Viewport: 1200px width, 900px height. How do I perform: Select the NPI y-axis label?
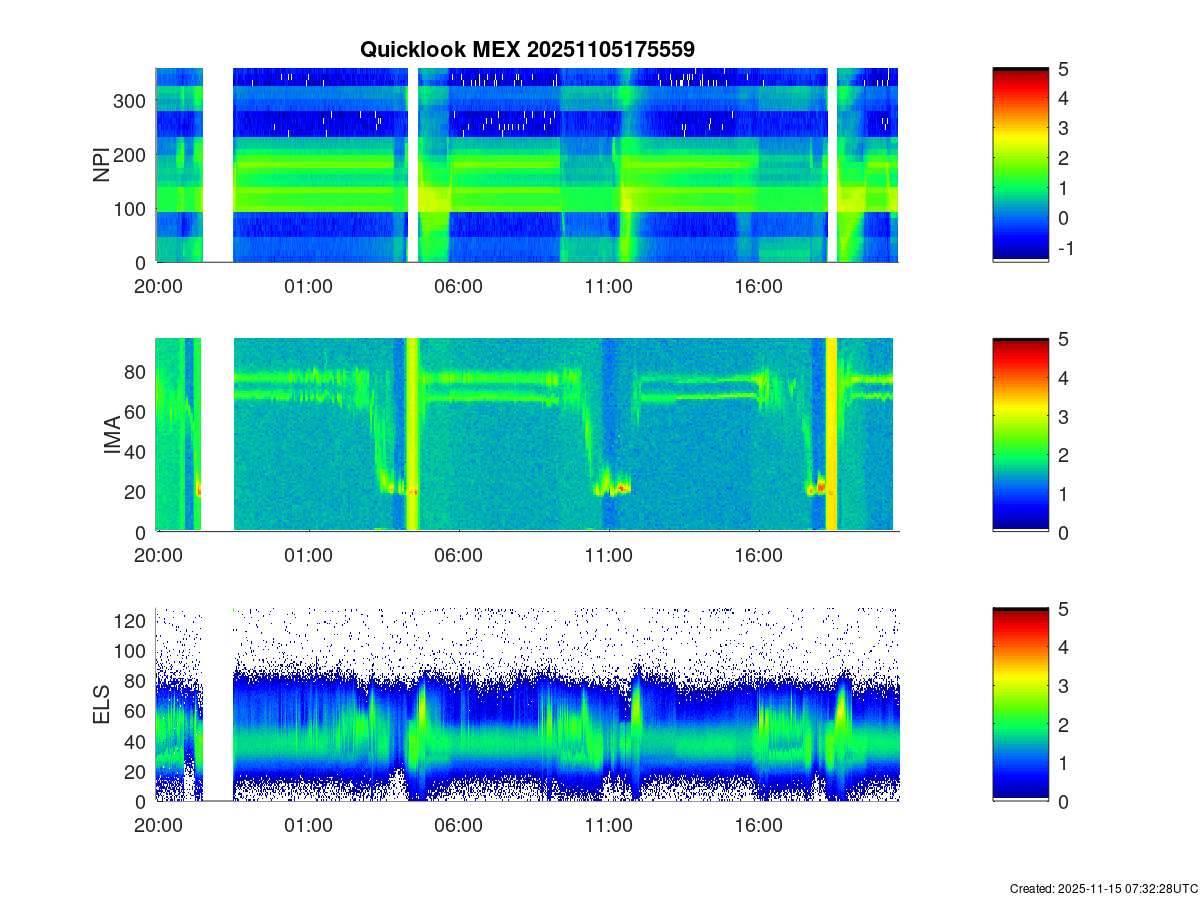[x=101, y=165]
